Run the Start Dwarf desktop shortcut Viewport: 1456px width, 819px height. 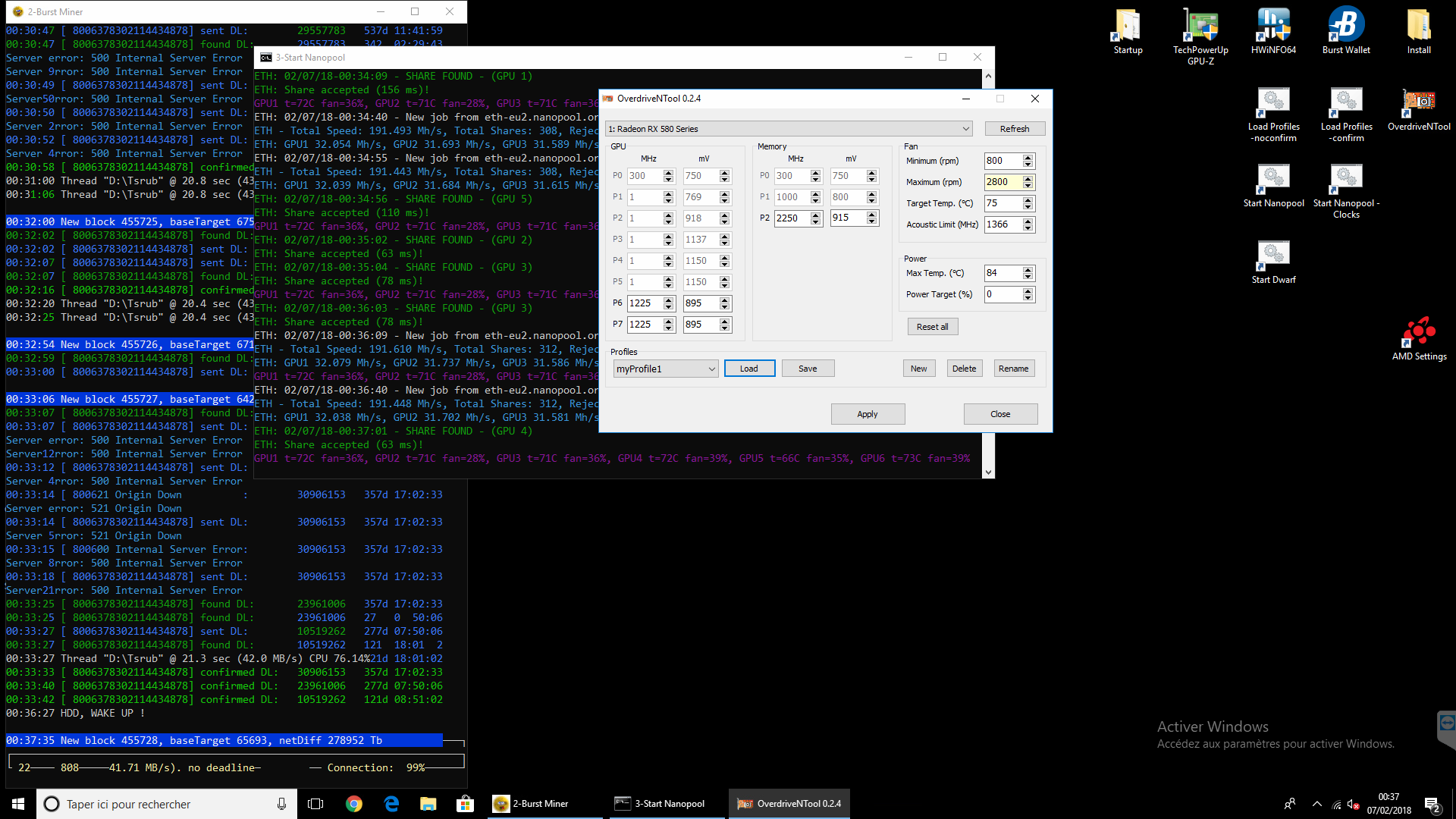tap(1273, 262)
